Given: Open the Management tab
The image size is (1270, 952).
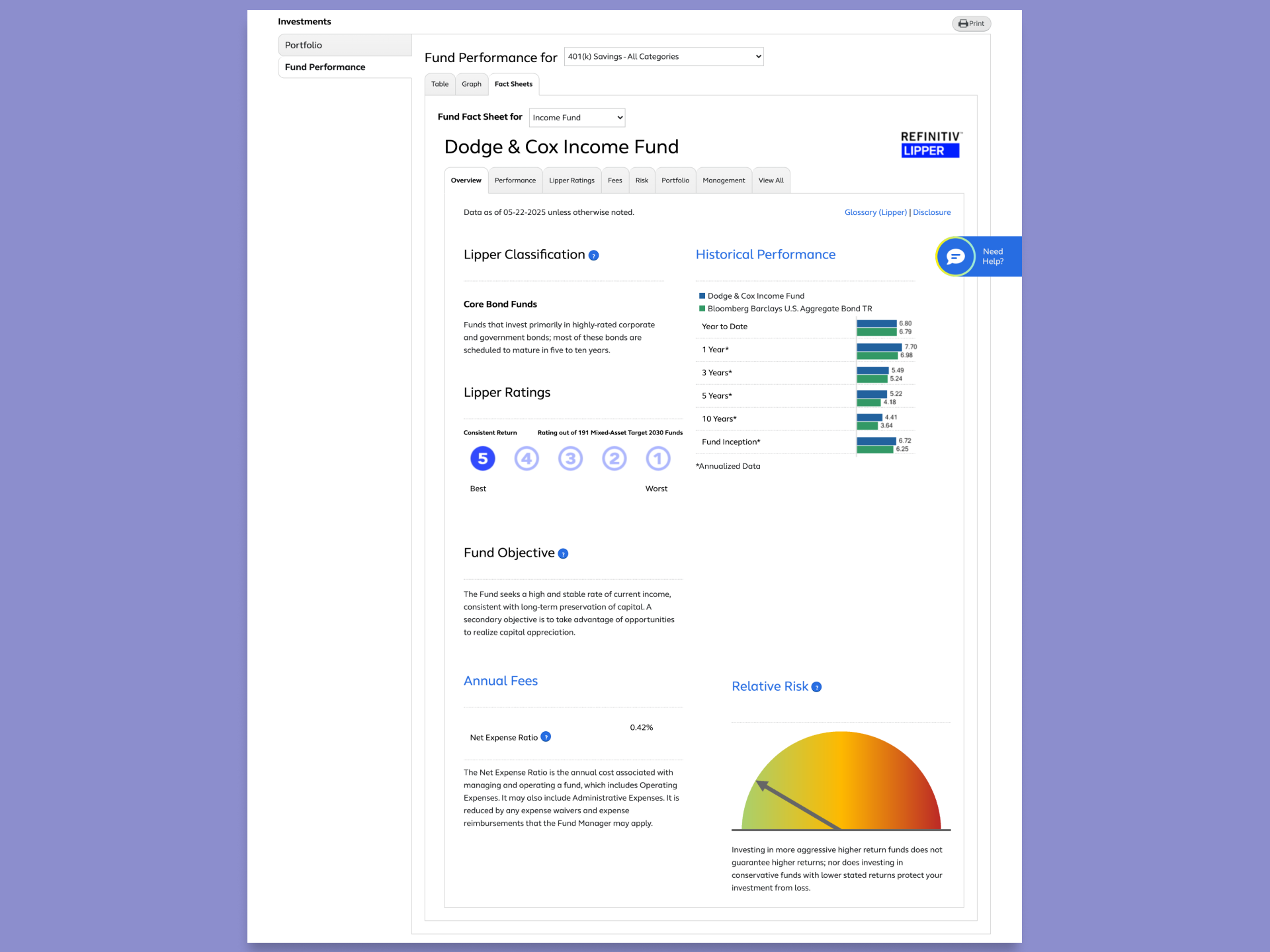Looking at the screenshot, I should [x=724, y=180].
